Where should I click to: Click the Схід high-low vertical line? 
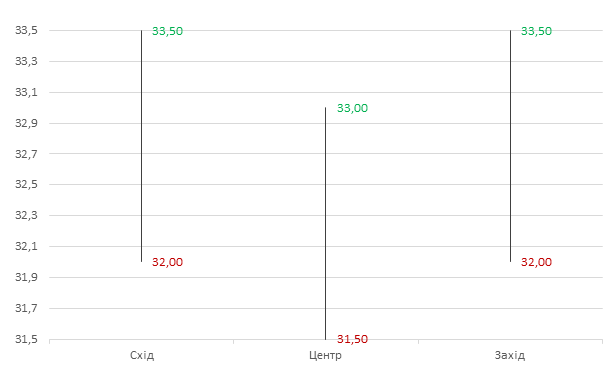[x=141, y=146]
